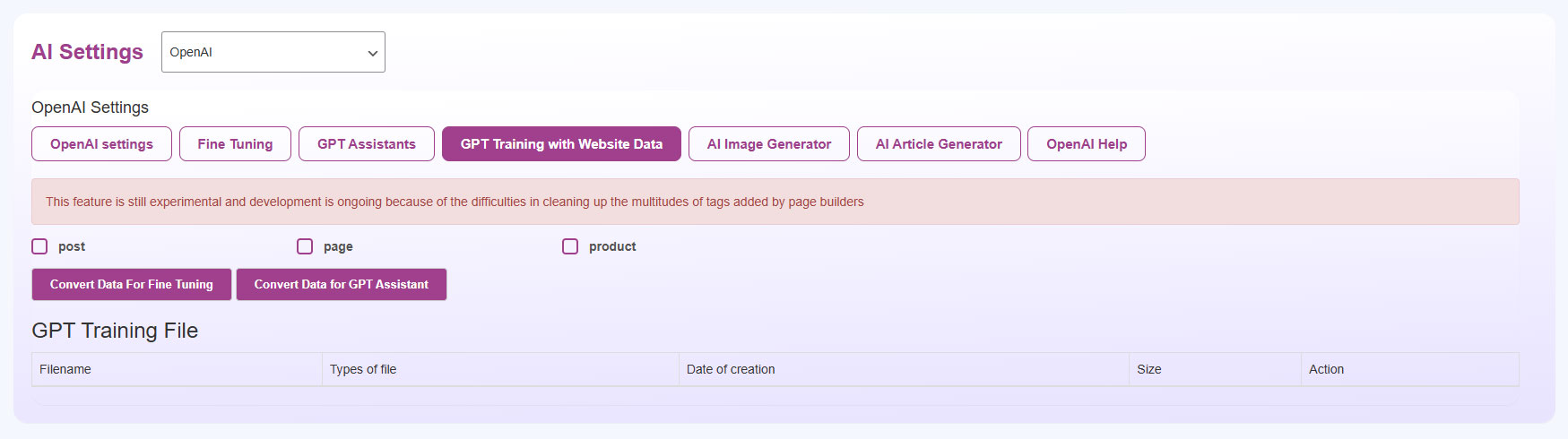This screenshot has height=439, width=1568.
Task: Click the Types of file column header
Action: pyautogui.click(x=363, y=369)
